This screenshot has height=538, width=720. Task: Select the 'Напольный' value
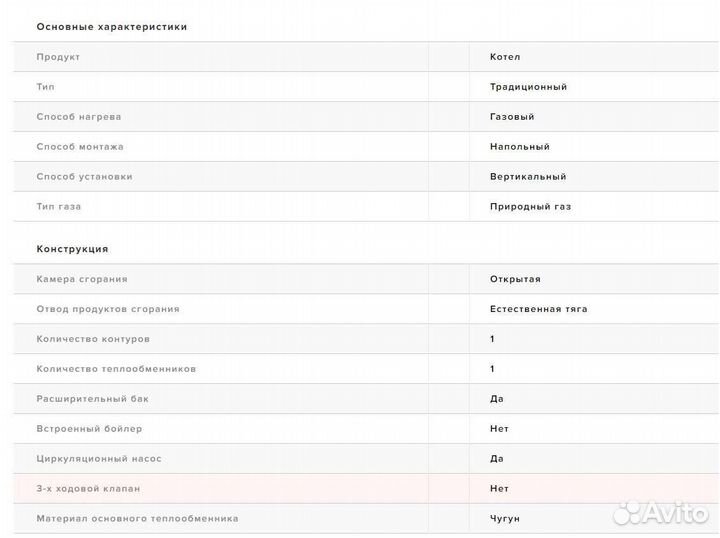(520, 147)
